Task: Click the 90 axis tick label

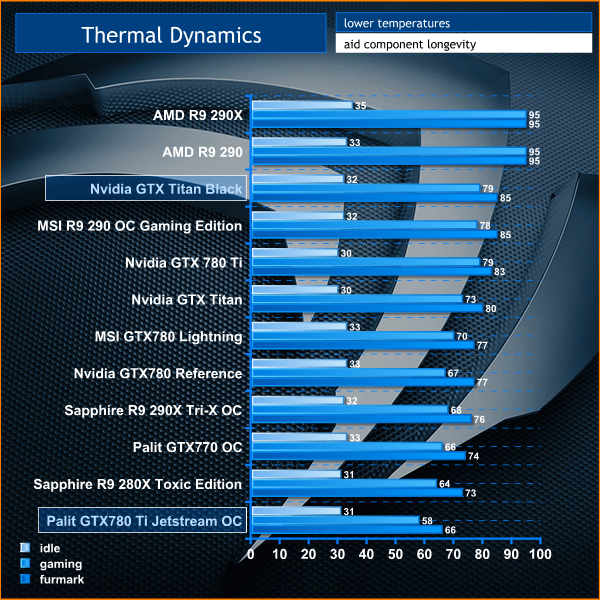Action: 511,554
